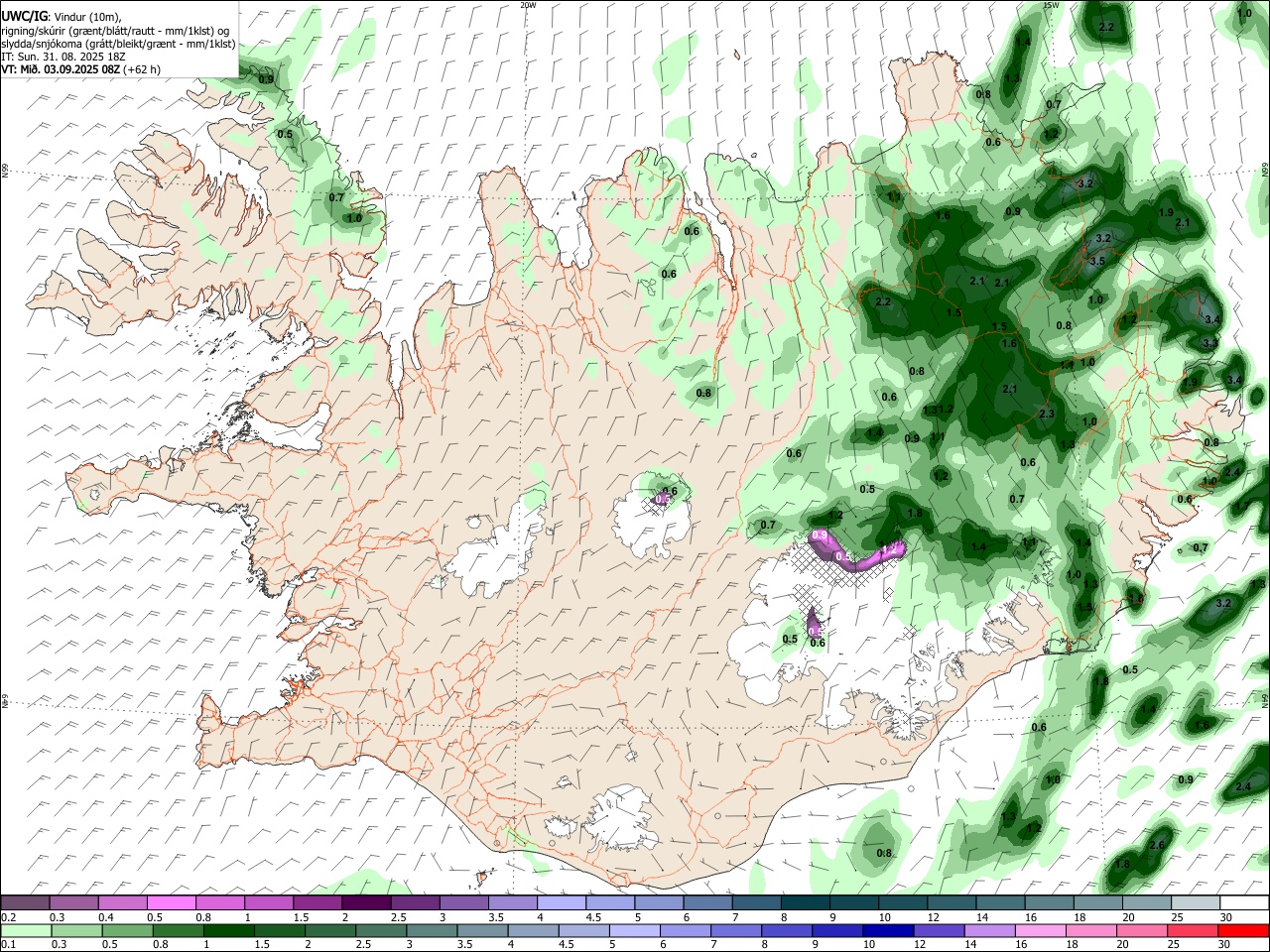Image resolution: width=1270 pixels, height=952 pixels.
Task: Click the pale green 0.1 rain legend swatch
Action: coord(26,930)
